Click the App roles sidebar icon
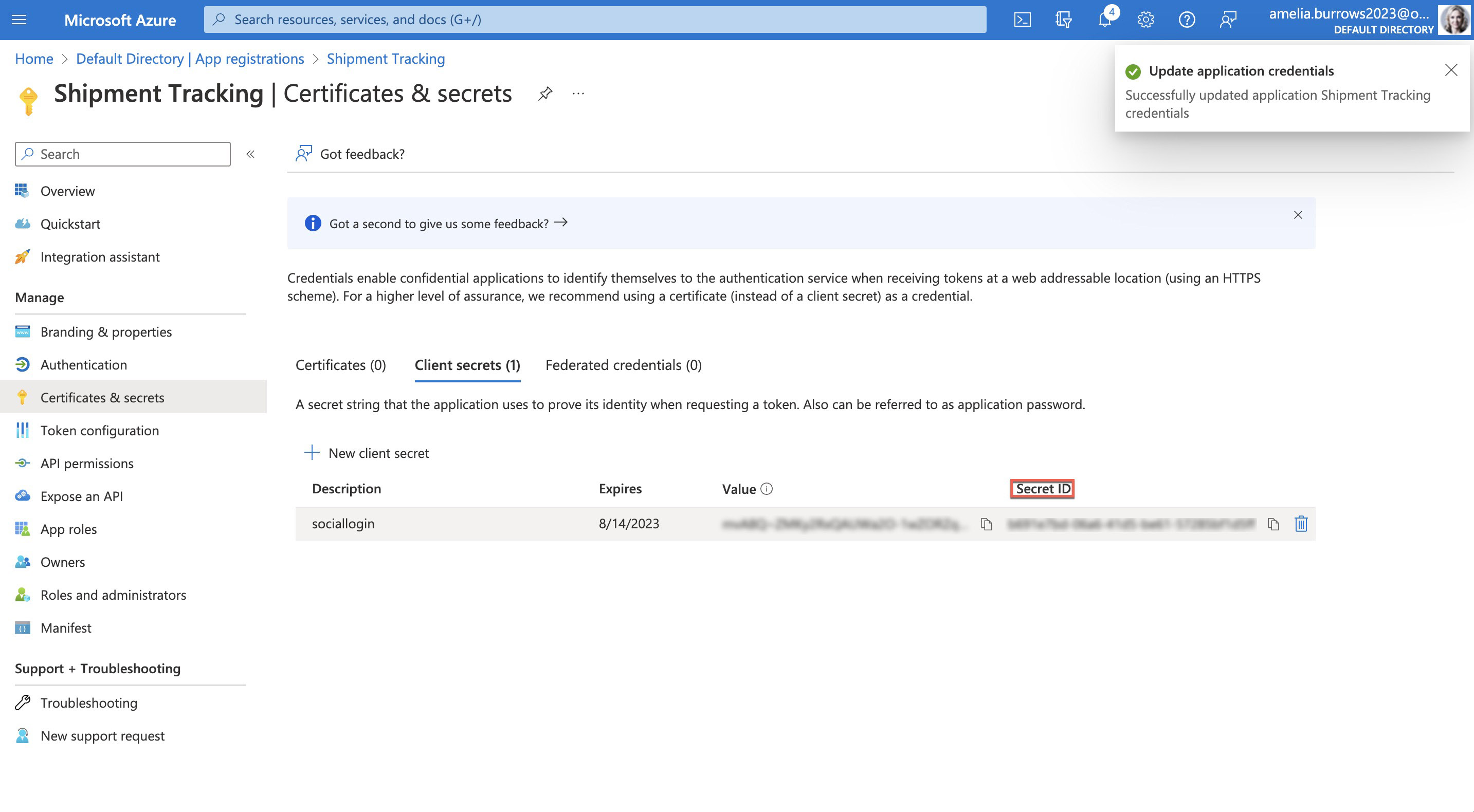This screenshot has height=812, width=1474. pyautogui.click(x=22, y=528)
